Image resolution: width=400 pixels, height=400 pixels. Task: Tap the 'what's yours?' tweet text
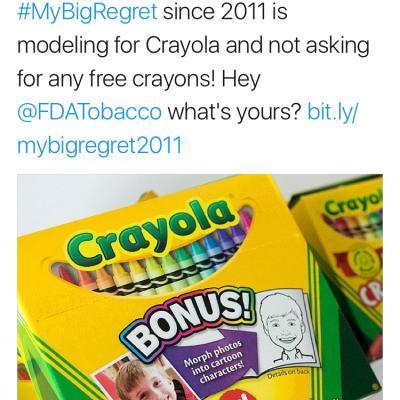234,112
